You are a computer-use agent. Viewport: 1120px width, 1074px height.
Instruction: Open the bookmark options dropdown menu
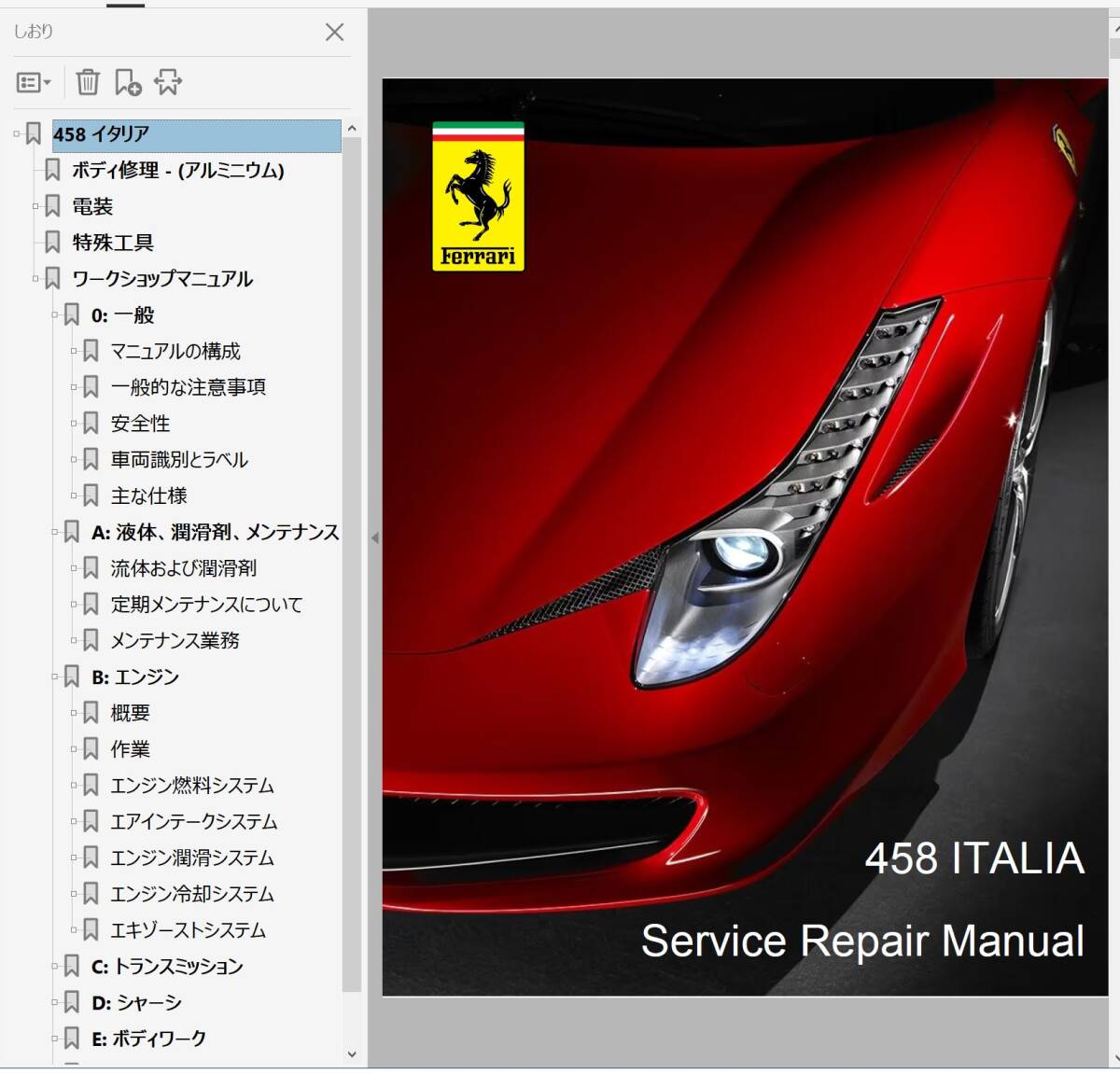coord(34,83)
